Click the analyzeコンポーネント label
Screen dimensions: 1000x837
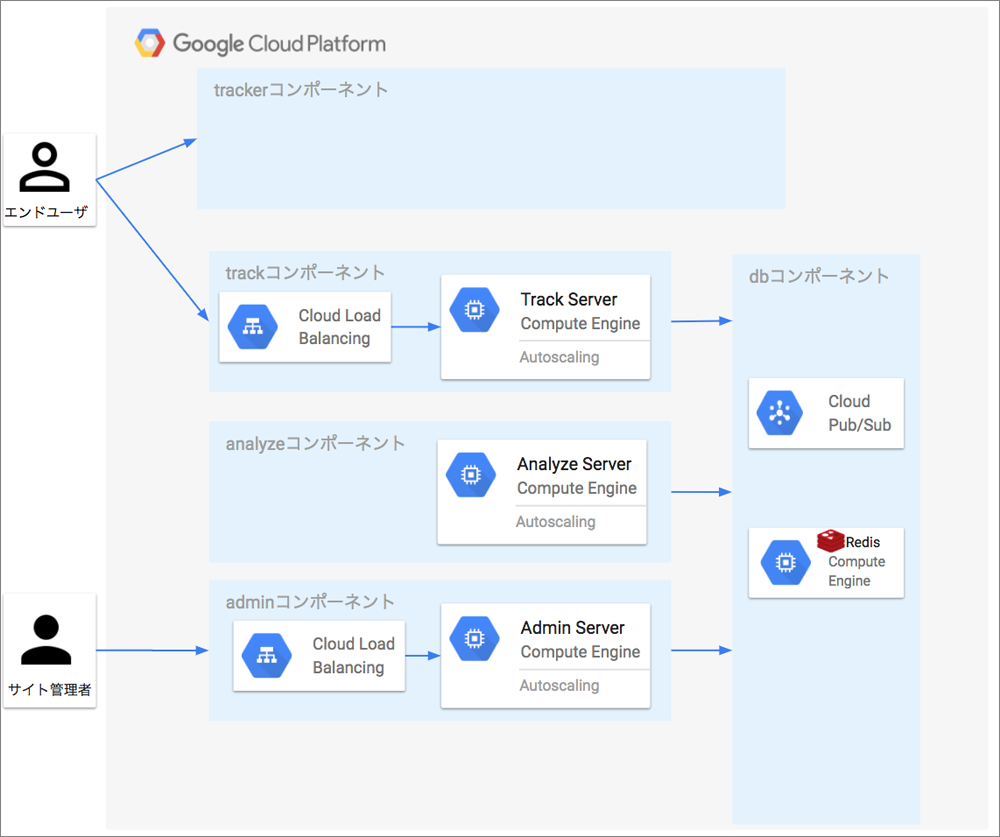[315, 443]
